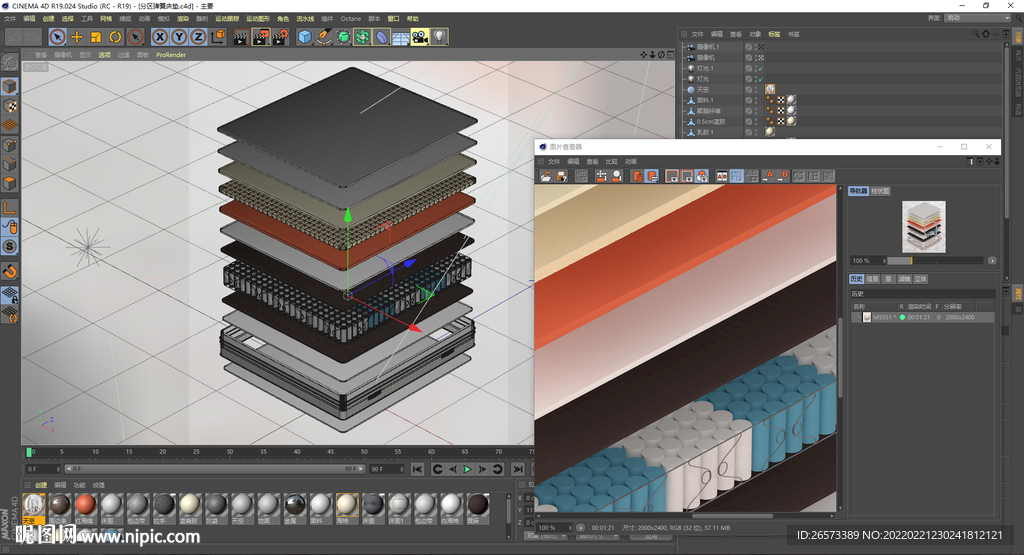The width and height of the screenshot is (1024, 555).
Task: Click the Picture Viewer save image icon
Action: 561,176
